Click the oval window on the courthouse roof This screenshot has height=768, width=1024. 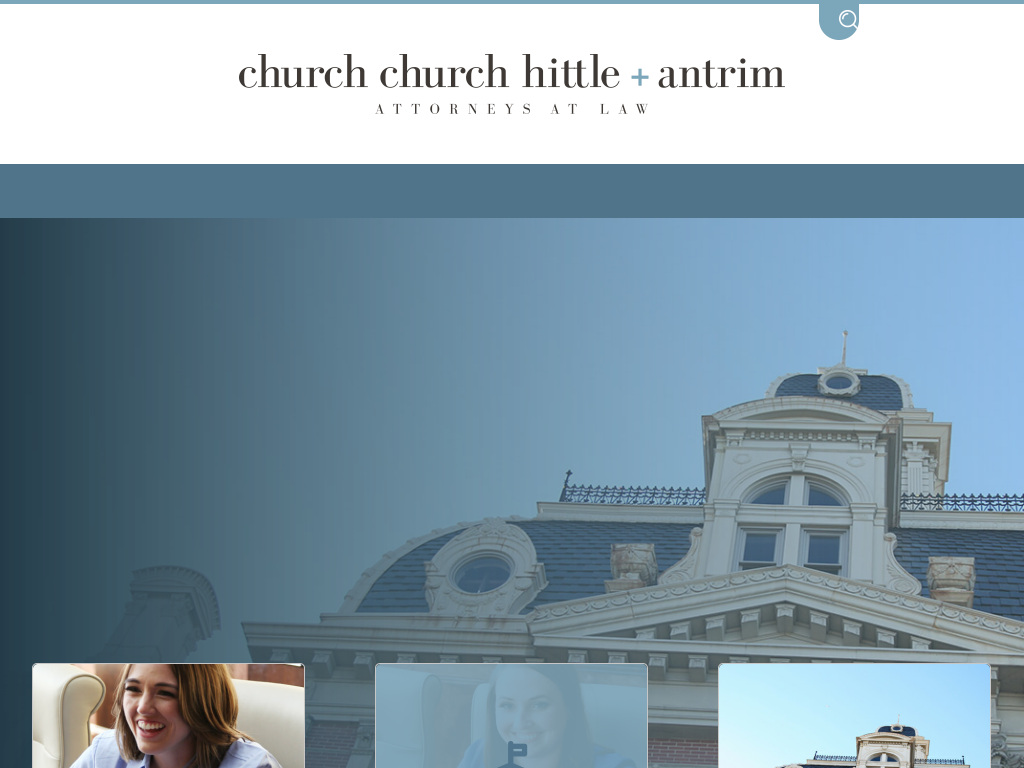[482, 574]
